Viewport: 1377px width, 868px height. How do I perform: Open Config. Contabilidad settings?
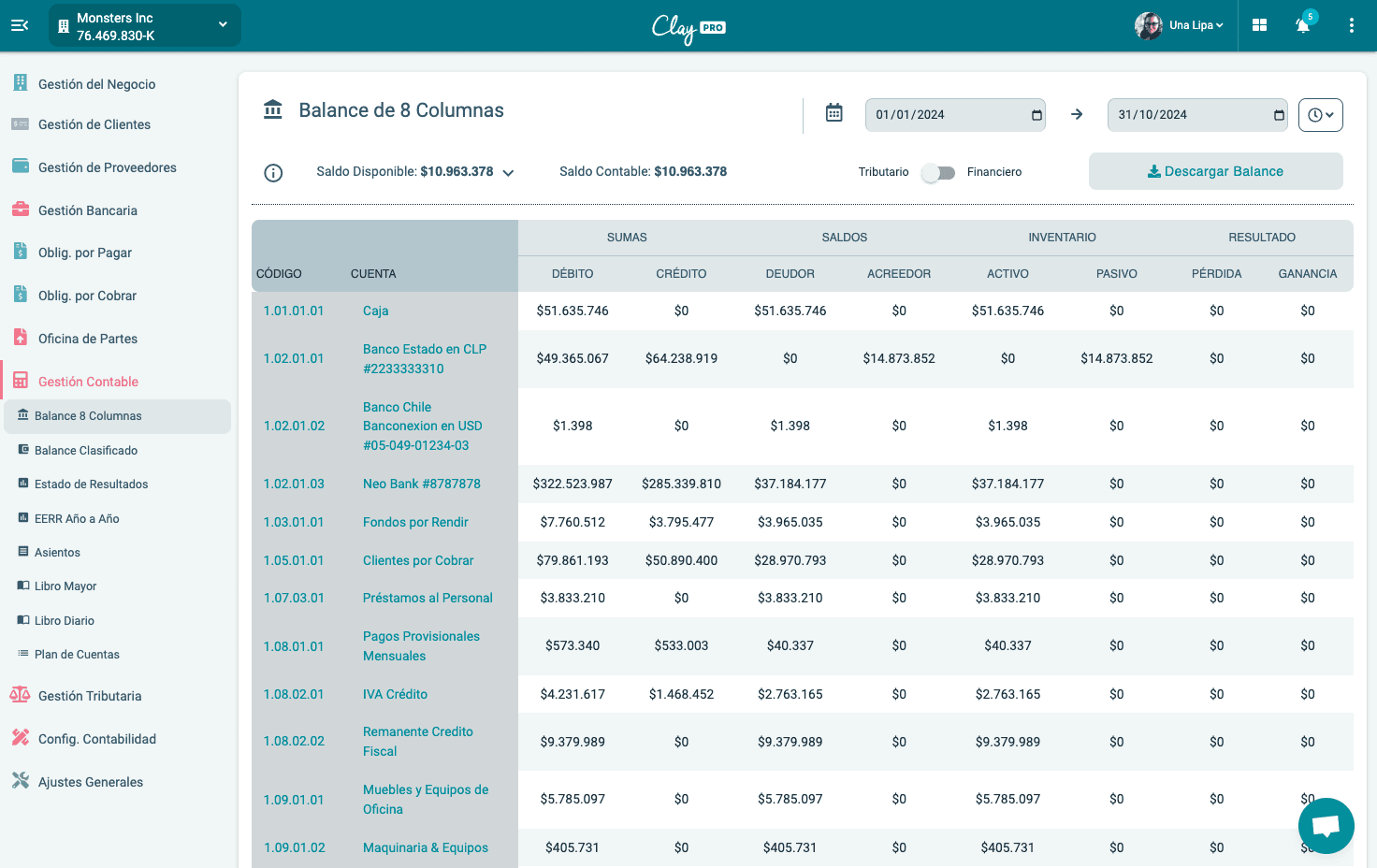click(x=96, y=739)
